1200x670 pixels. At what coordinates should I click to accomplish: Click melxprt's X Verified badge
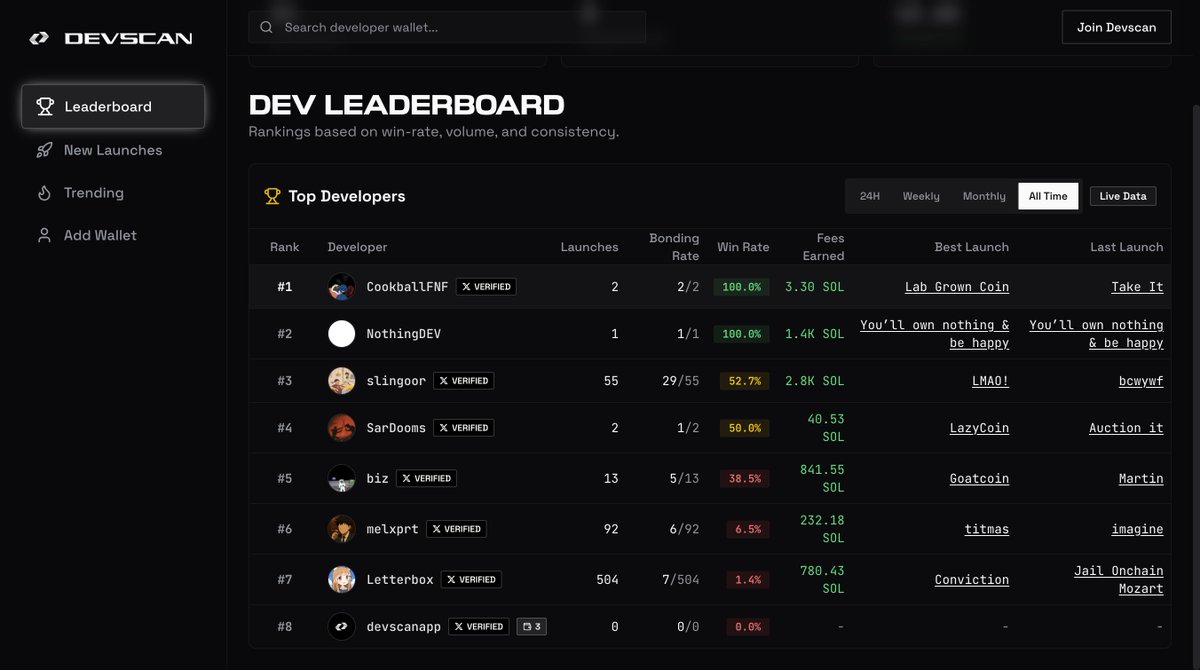point(456,529)
